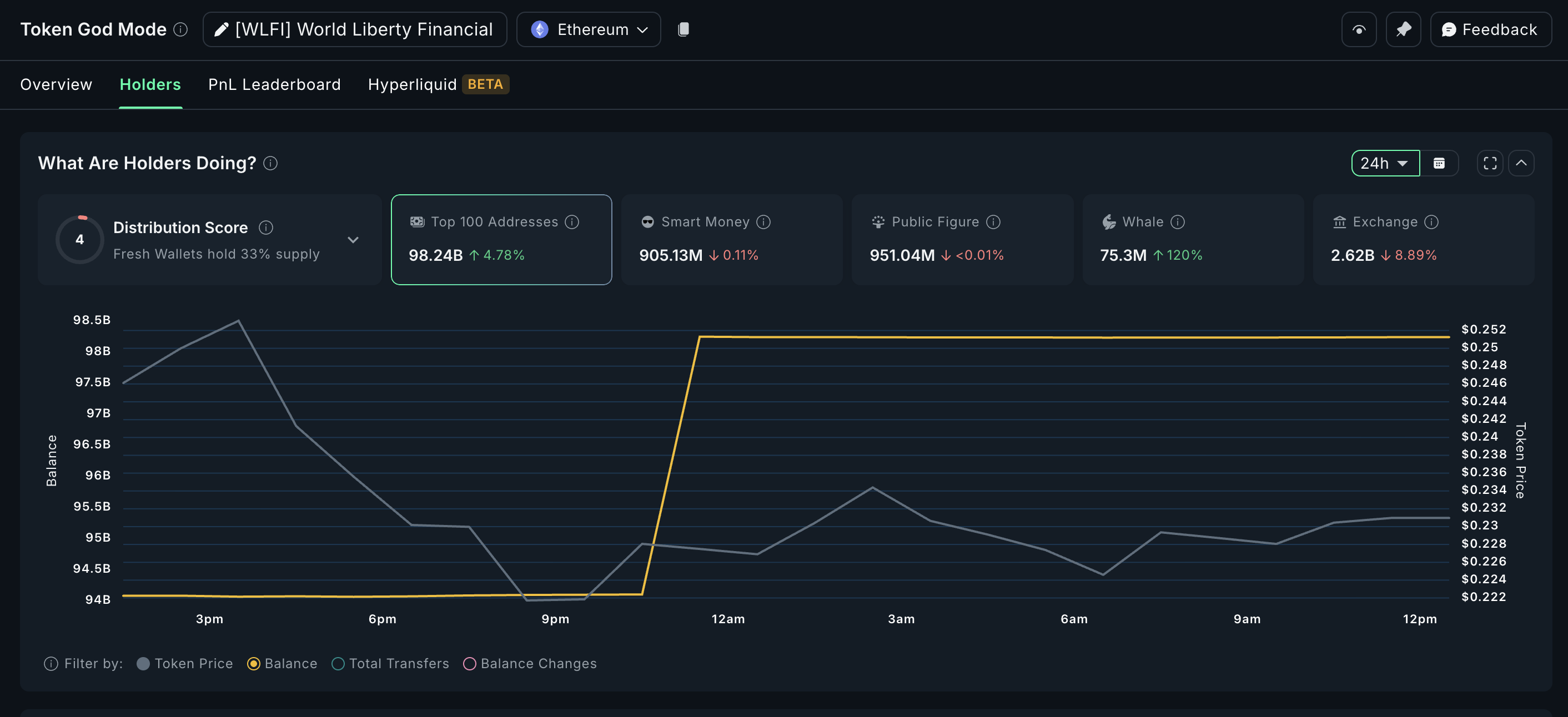Image resolution: width=1568 pixels, height=717 pixels.
Task: Open the Ethereum chain dropdown
Action: [588, 29]
